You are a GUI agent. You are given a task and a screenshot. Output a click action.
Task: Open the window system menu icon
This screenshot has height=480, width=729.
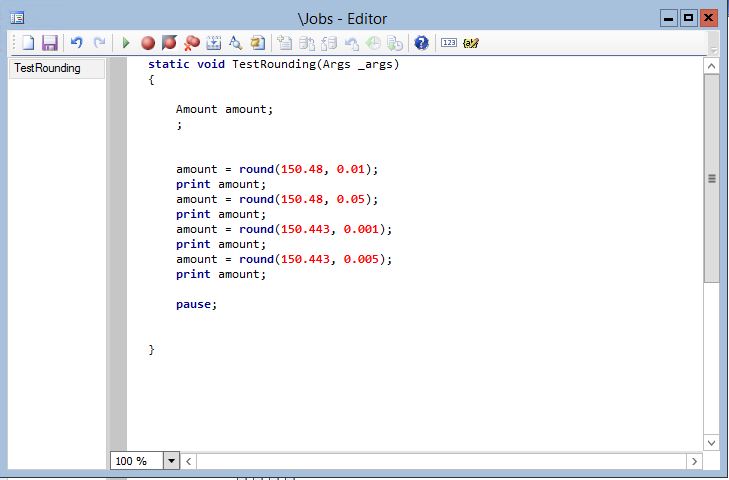click(x=17, y=18)
